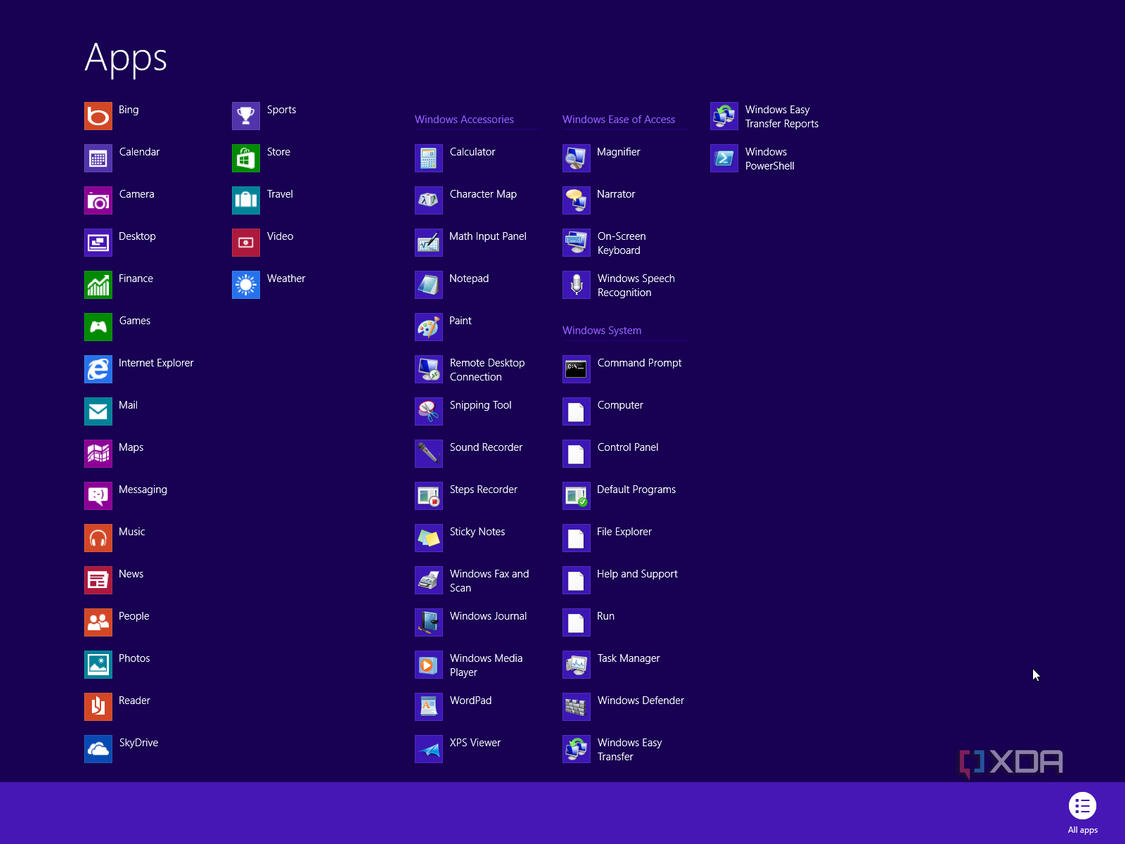Launch the Windows Media Player icon
Image resolution: width=1125 pixels, height=844 pixels.
point(428,665)
